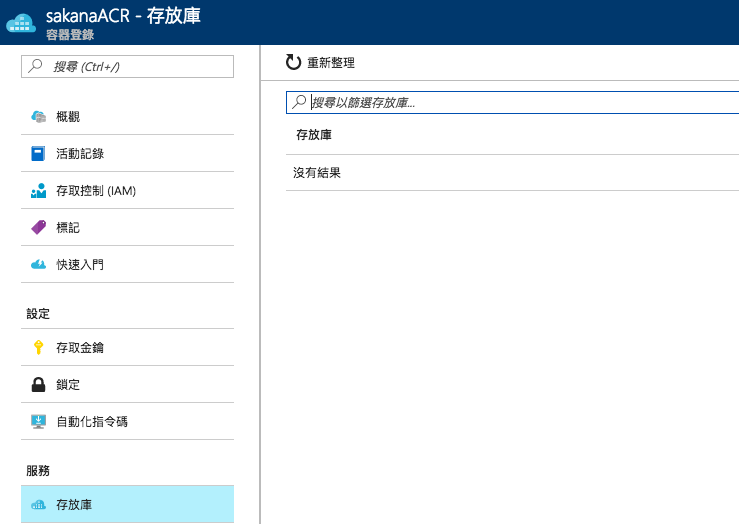Click magnifier icon in repository filter box
This screenshot has height=524, width=739.
tap(299, 102)
